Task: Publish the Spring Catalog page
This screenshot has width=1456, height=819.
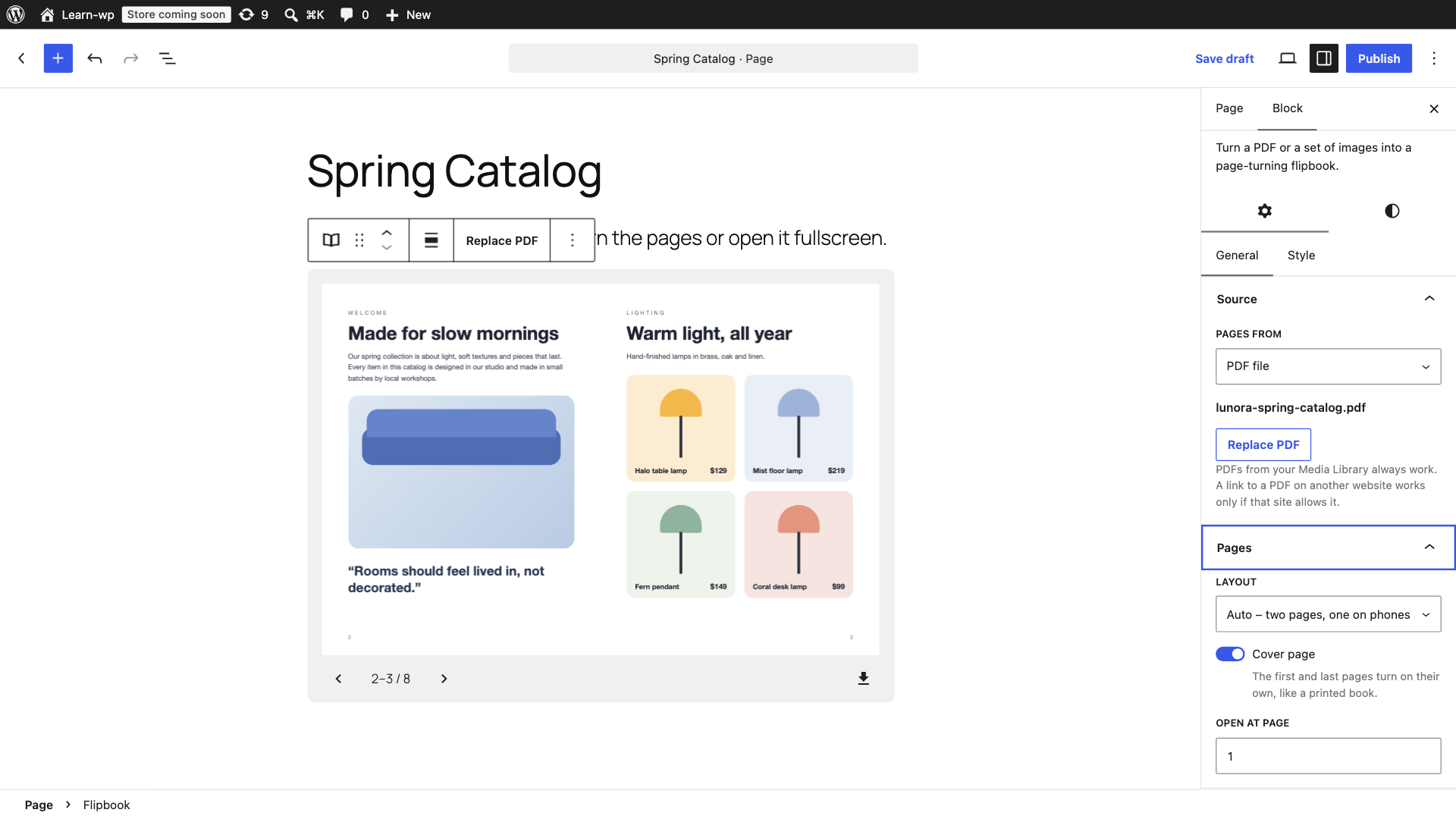Action: [x=1379, y=58]
